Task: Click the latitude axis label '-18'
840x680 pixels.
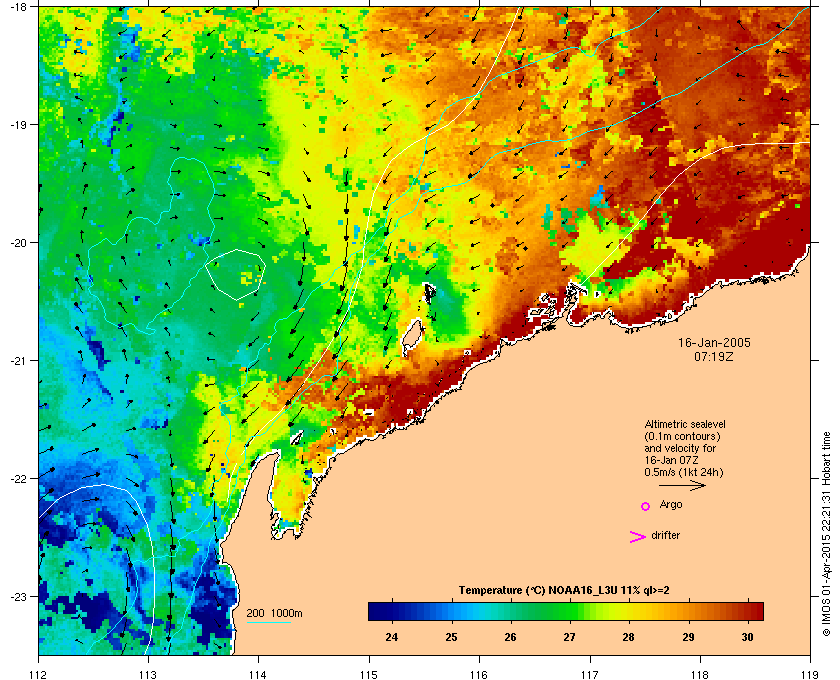Action: point(18,6)
